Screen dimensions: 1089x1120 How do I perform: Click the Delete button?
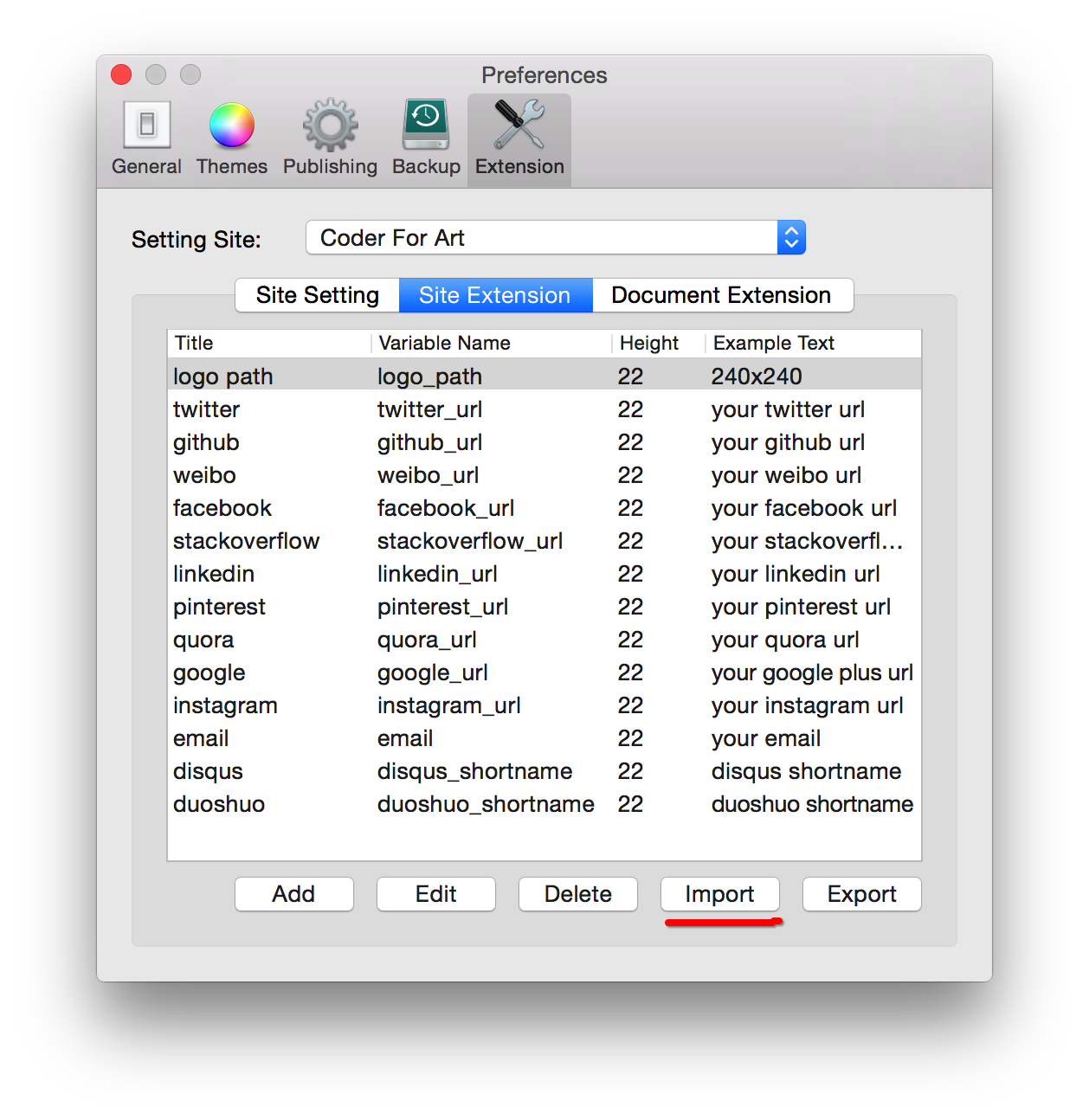pyautogui.click(x=577, y=894)
